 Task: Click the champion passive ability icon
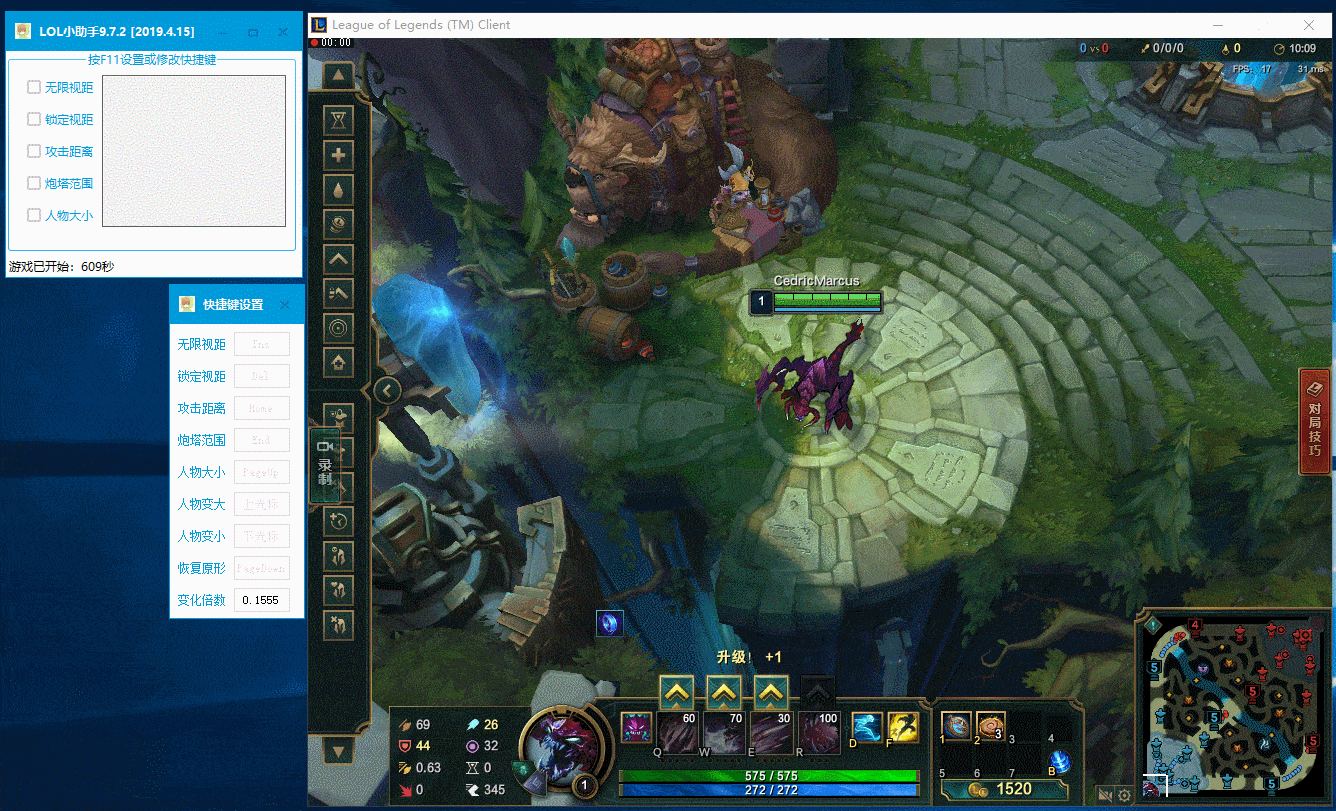636,727
